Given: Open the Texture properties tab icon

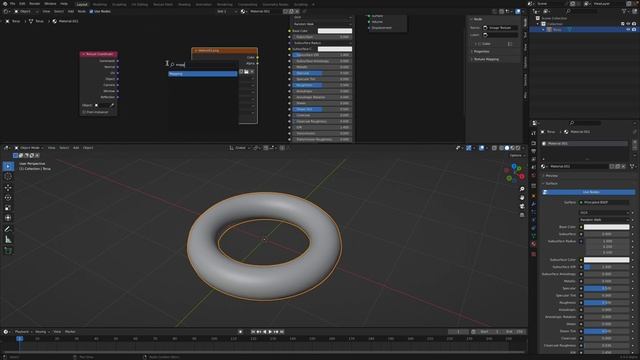Looking at the screenshot, I should click(x=533, y=254).
